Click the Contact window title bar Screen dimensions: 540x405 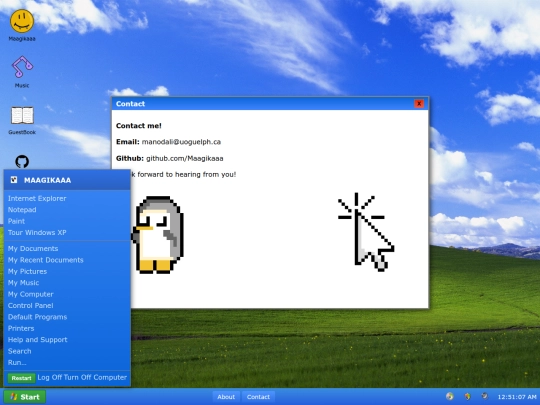coord(270,104)
